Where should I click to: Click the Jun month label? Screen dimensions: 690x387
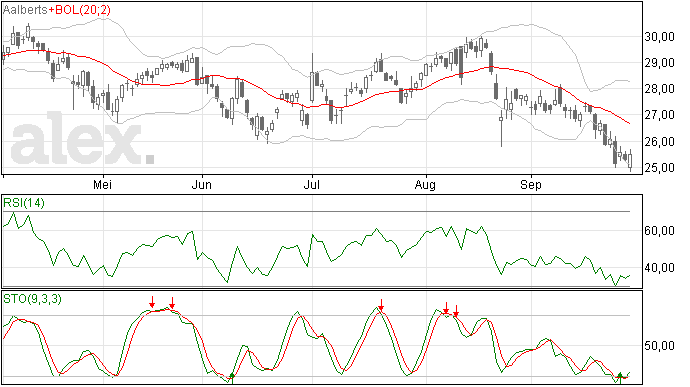pyautogui.click(x=202, y=184)
